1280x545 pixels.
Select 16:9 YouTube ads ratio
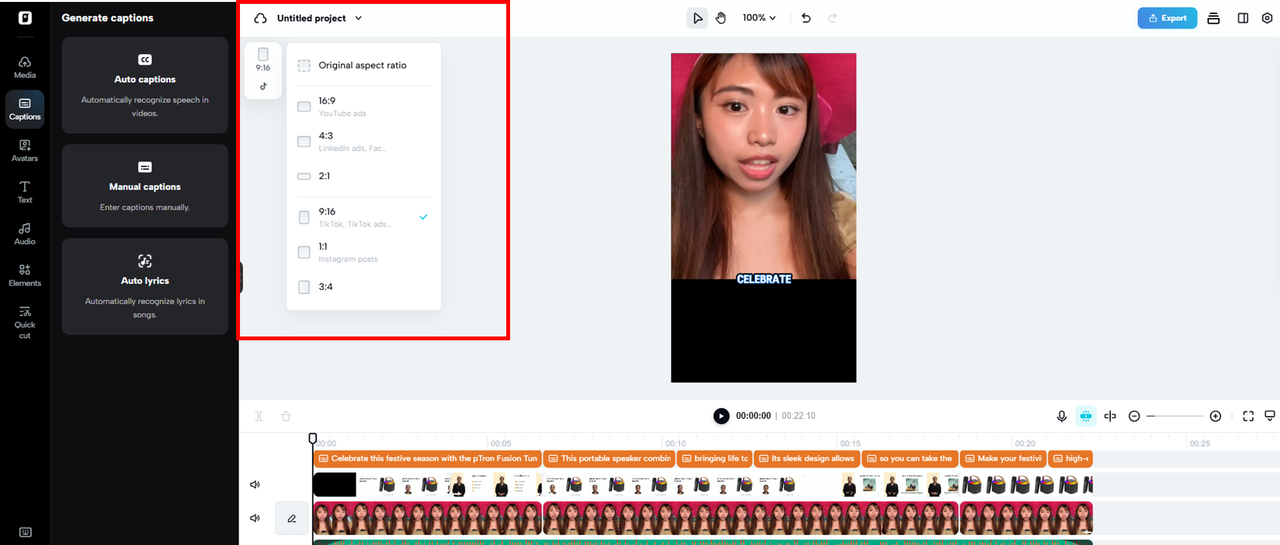click(364, 106)
